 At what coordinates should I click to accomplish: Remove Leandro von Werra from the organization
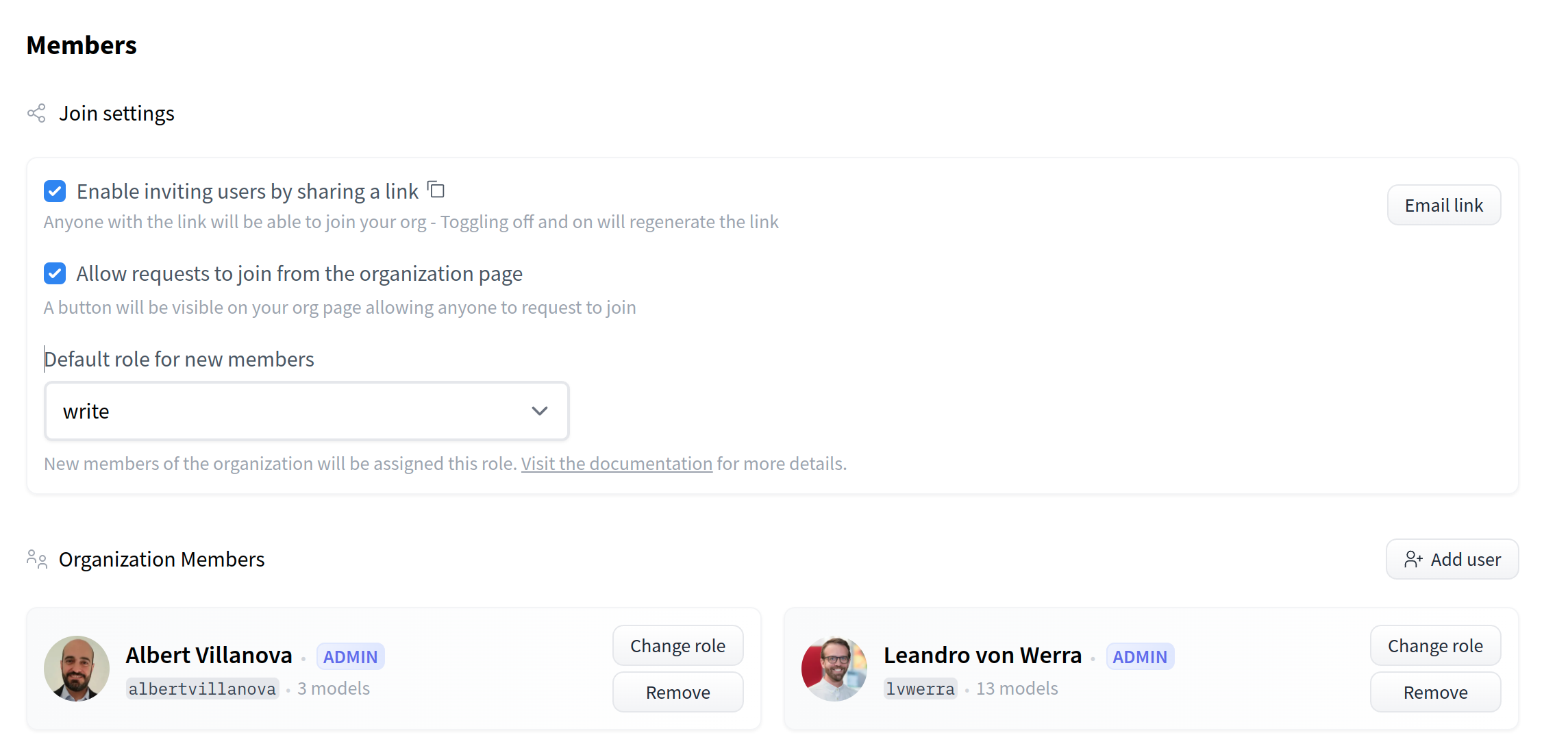[x=1435, y=692]
